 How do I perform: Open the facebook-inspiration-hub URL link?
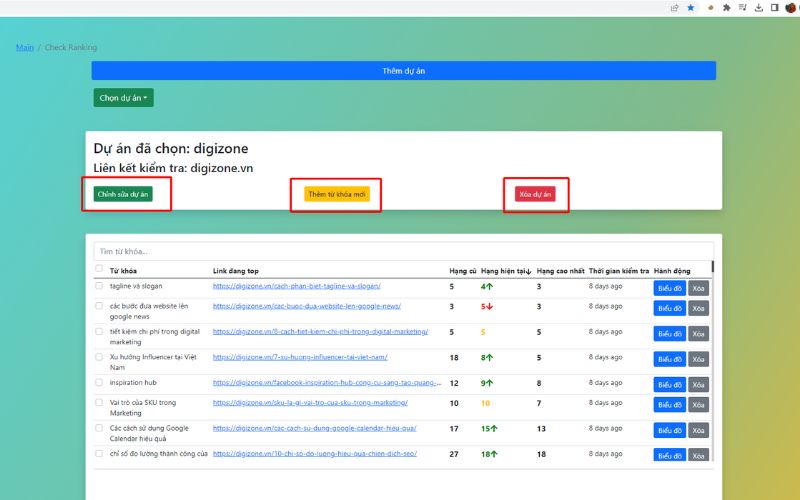click(327, 383)
